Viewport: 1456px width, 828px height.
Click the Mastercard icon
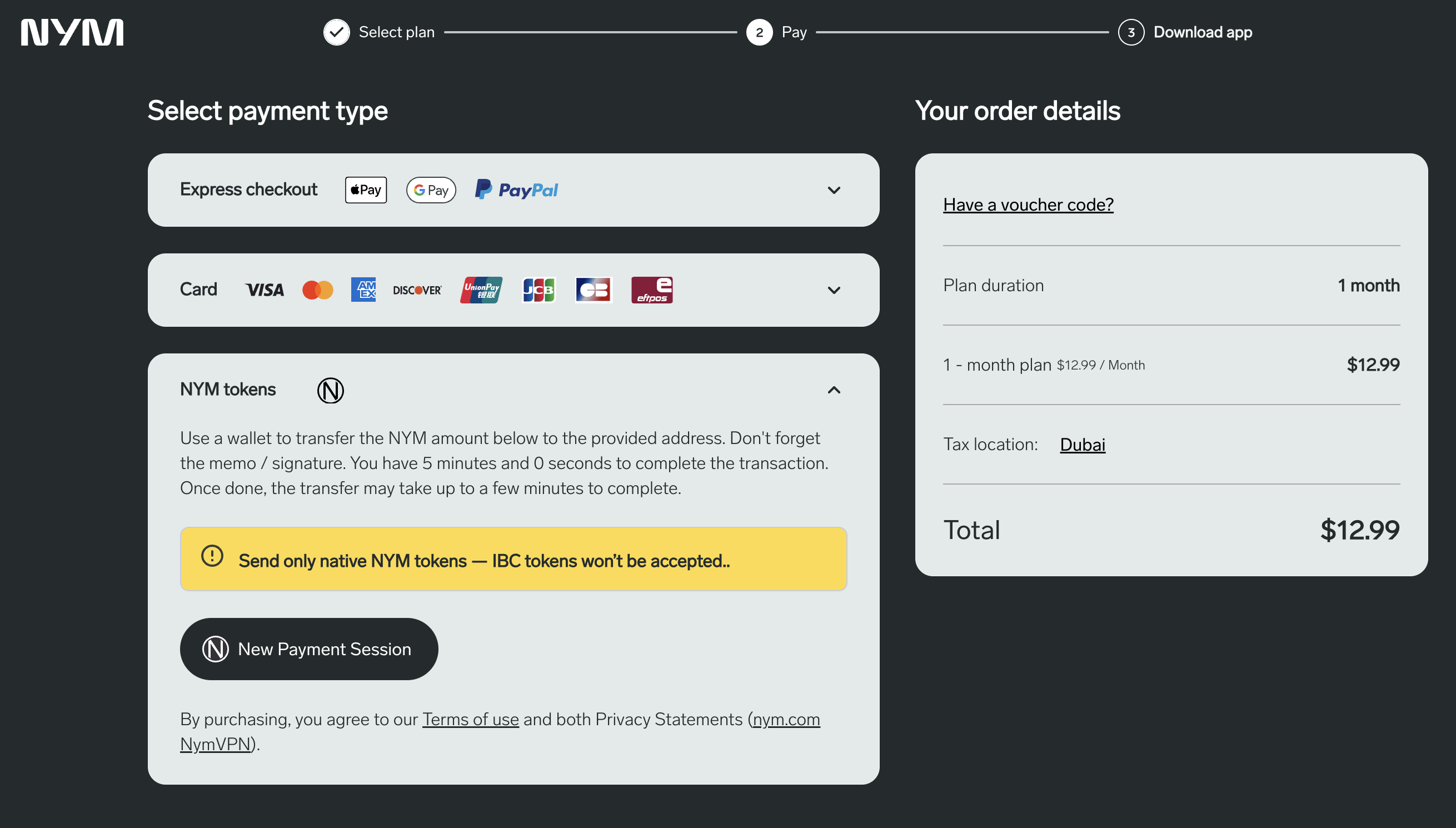pos(318,290)
